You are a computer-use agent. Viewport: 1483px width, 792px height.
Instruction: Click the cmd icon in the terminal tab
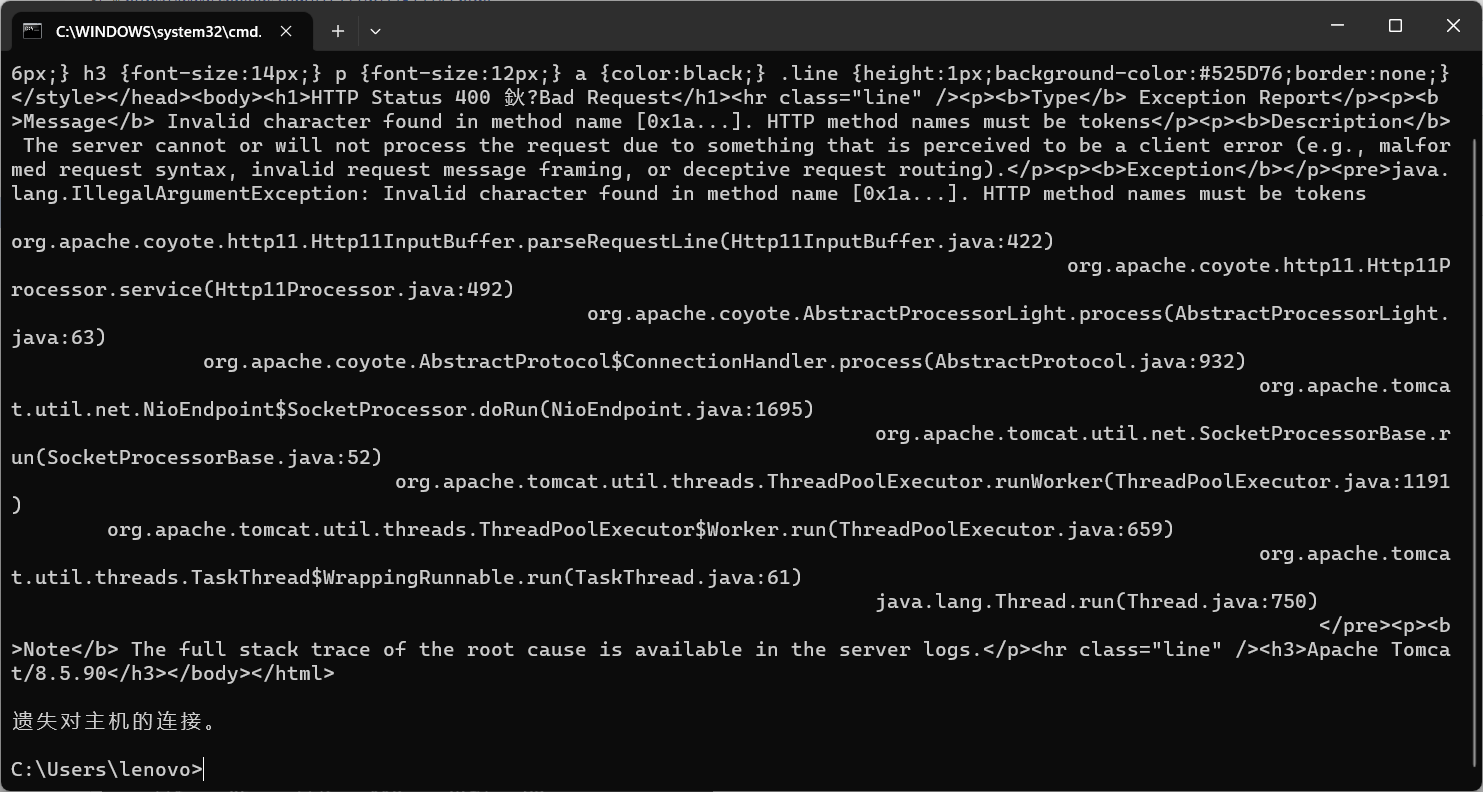point(32,31)
